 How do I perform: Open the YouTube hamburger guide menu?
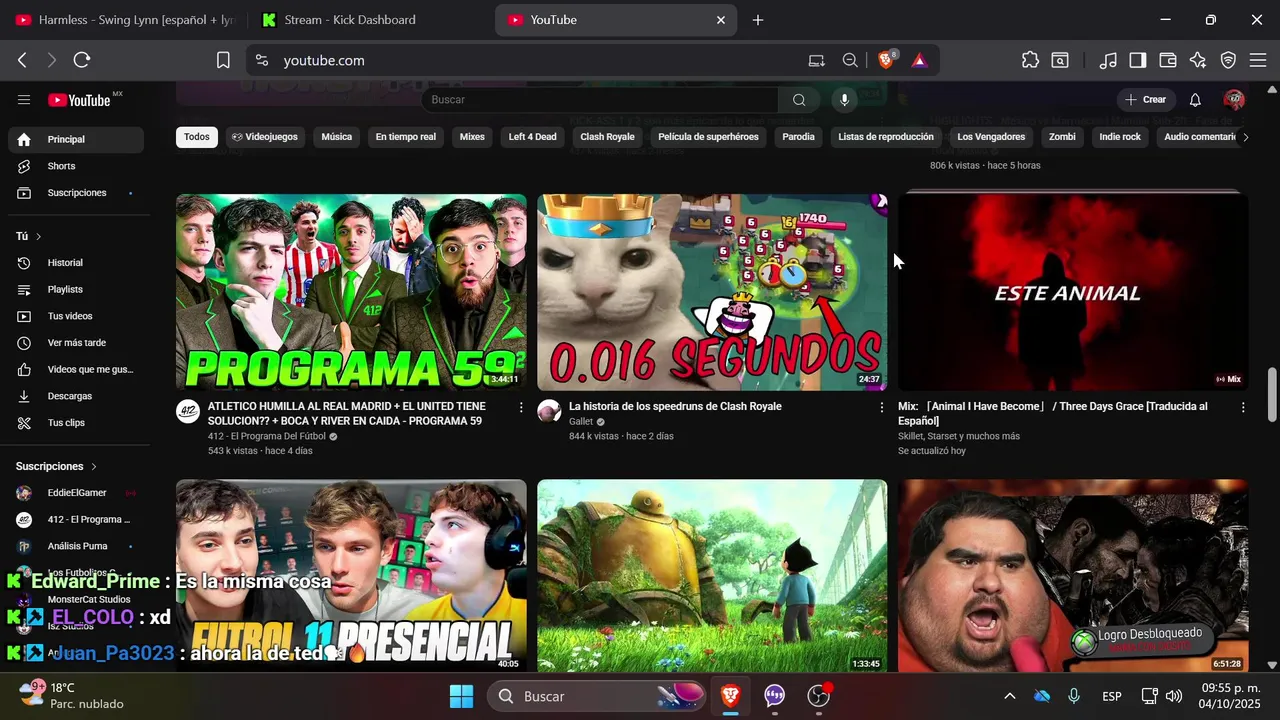click(24, 99)
